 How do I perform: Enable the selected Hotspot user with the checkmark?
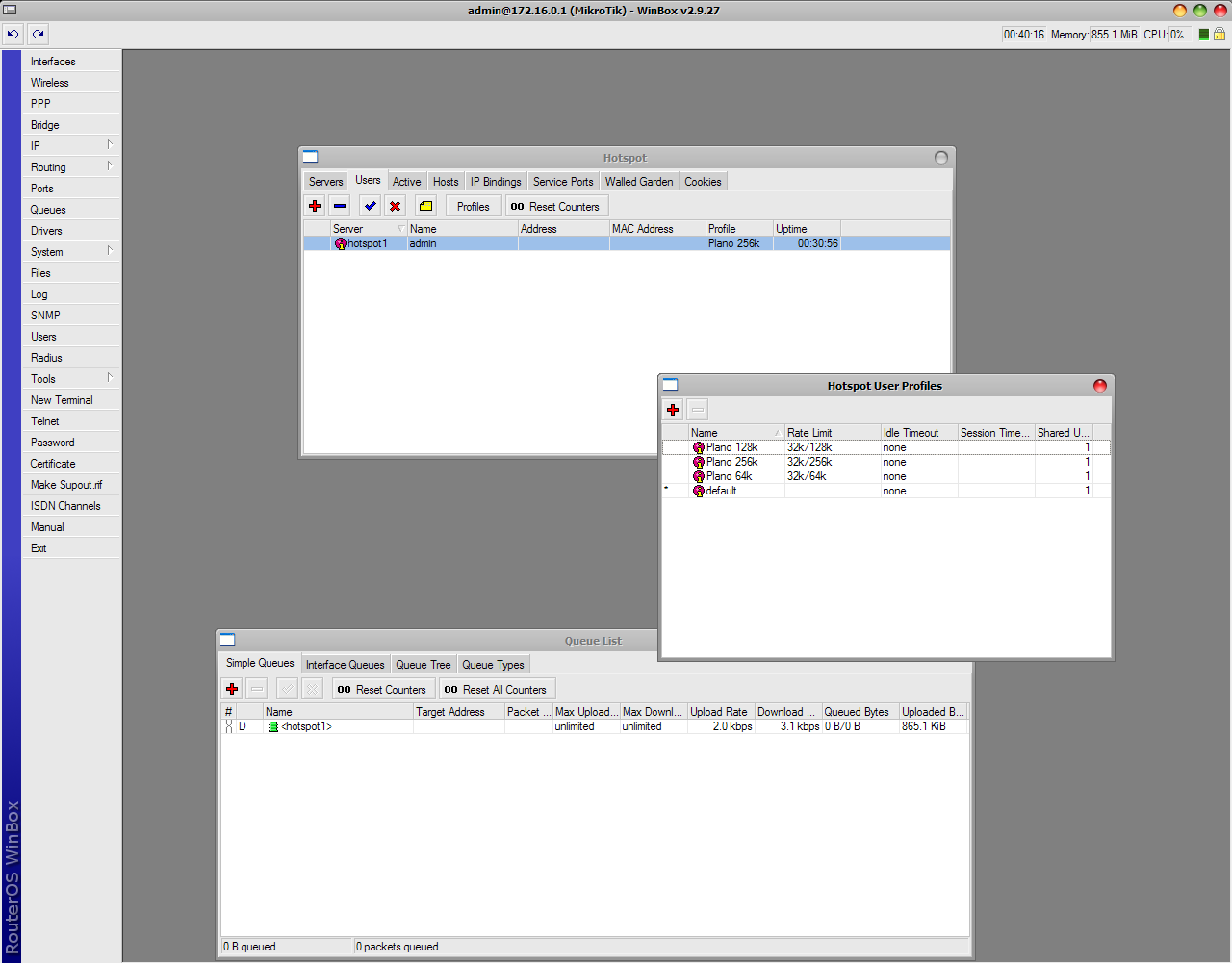371,206
